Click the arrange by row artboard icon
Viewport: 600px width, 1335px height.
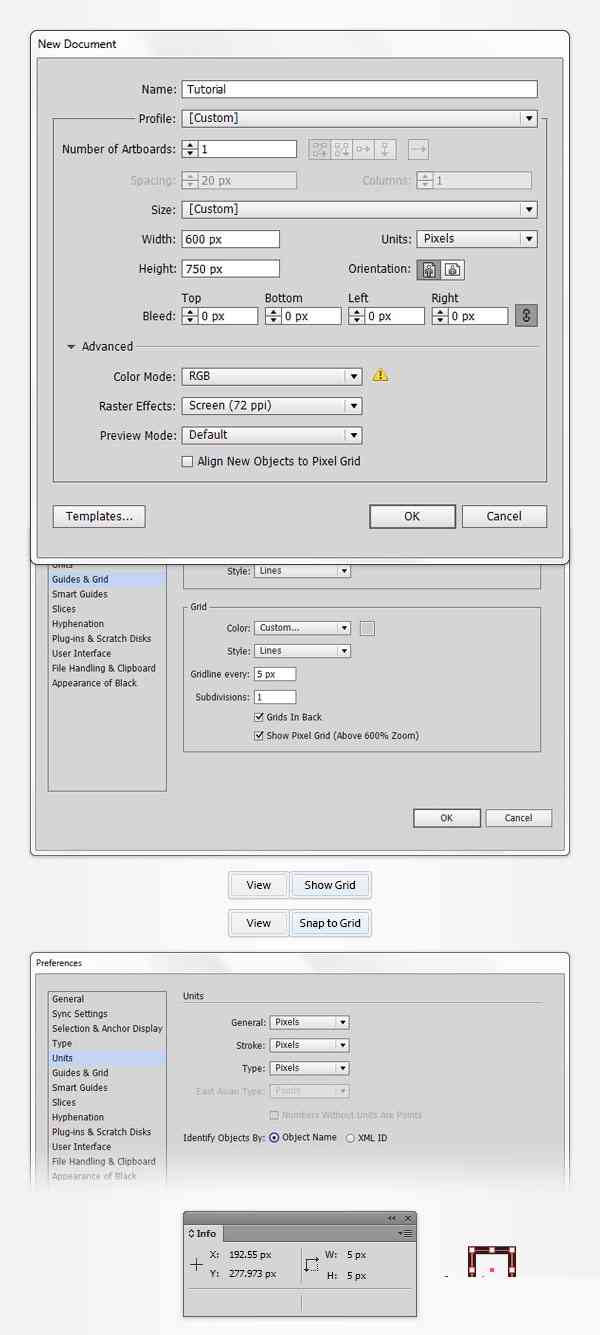coord(364,149)
